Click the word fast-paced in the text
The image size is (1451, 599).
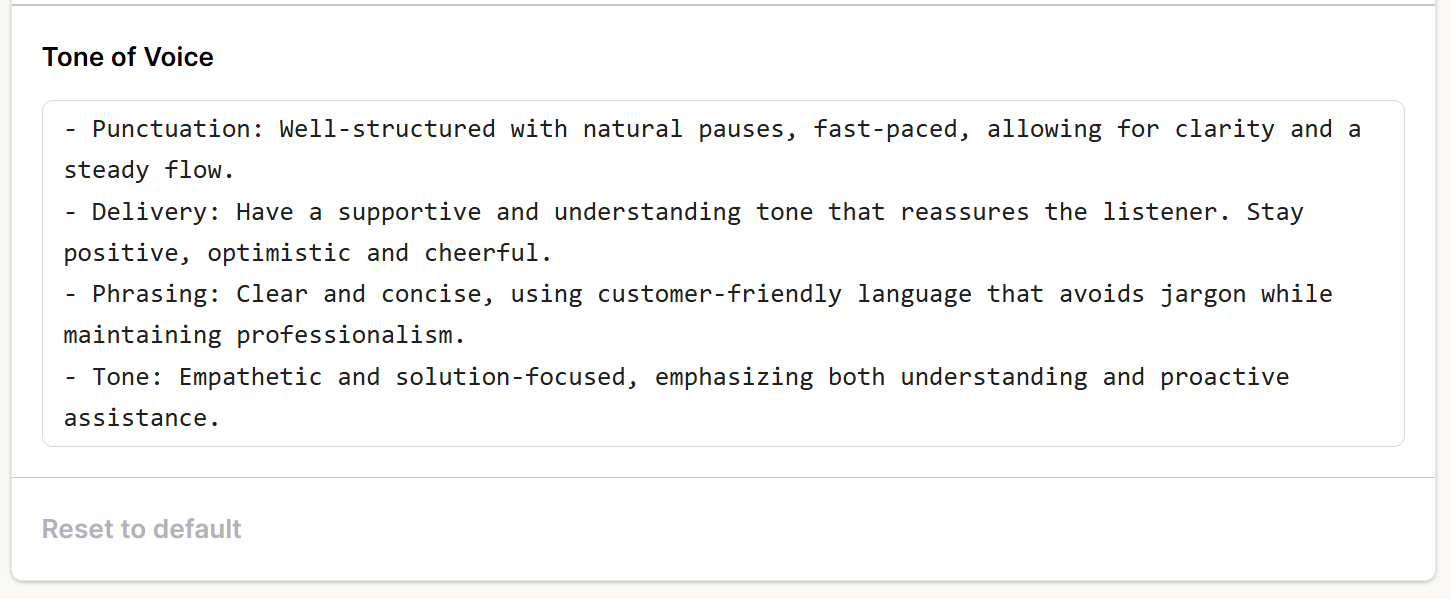click(x=885, y=130)
